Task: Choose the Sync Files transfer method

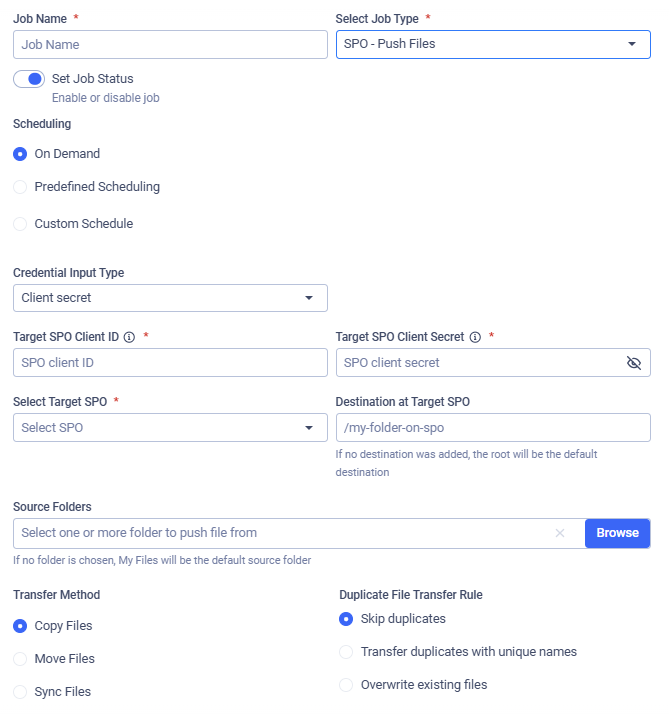Action: [20, 692]
